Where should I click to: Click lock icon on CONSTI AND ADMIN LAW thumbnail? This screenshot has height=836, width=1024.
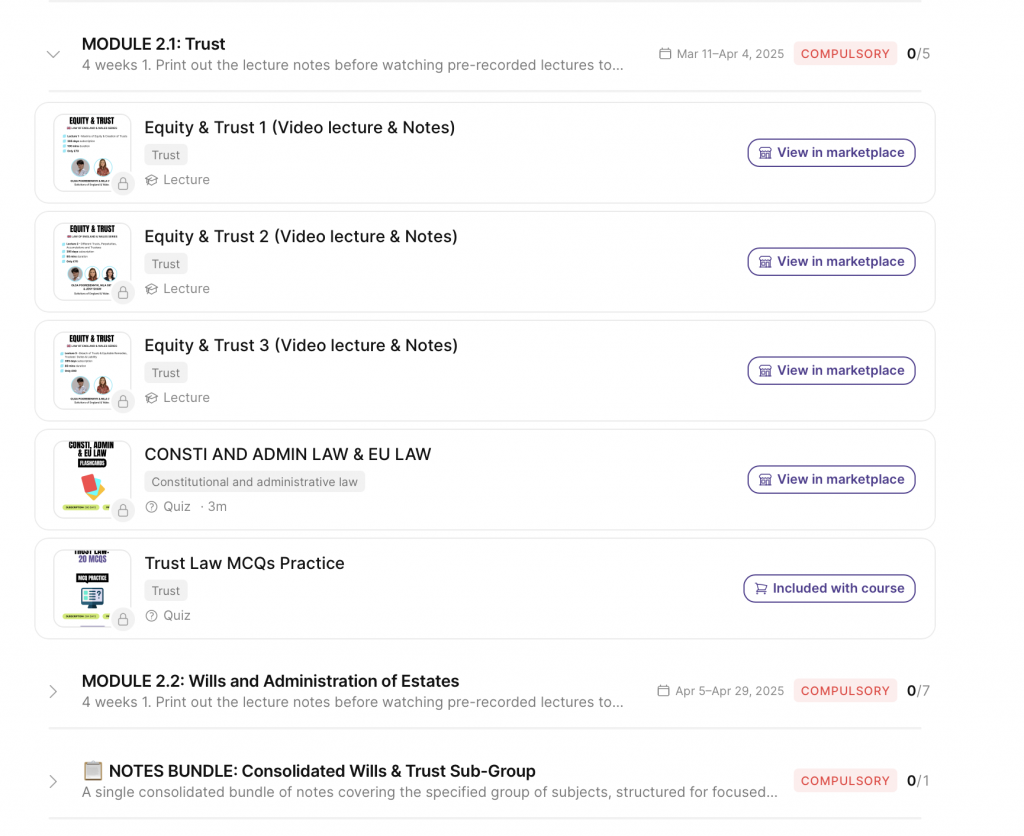[123, 511]
